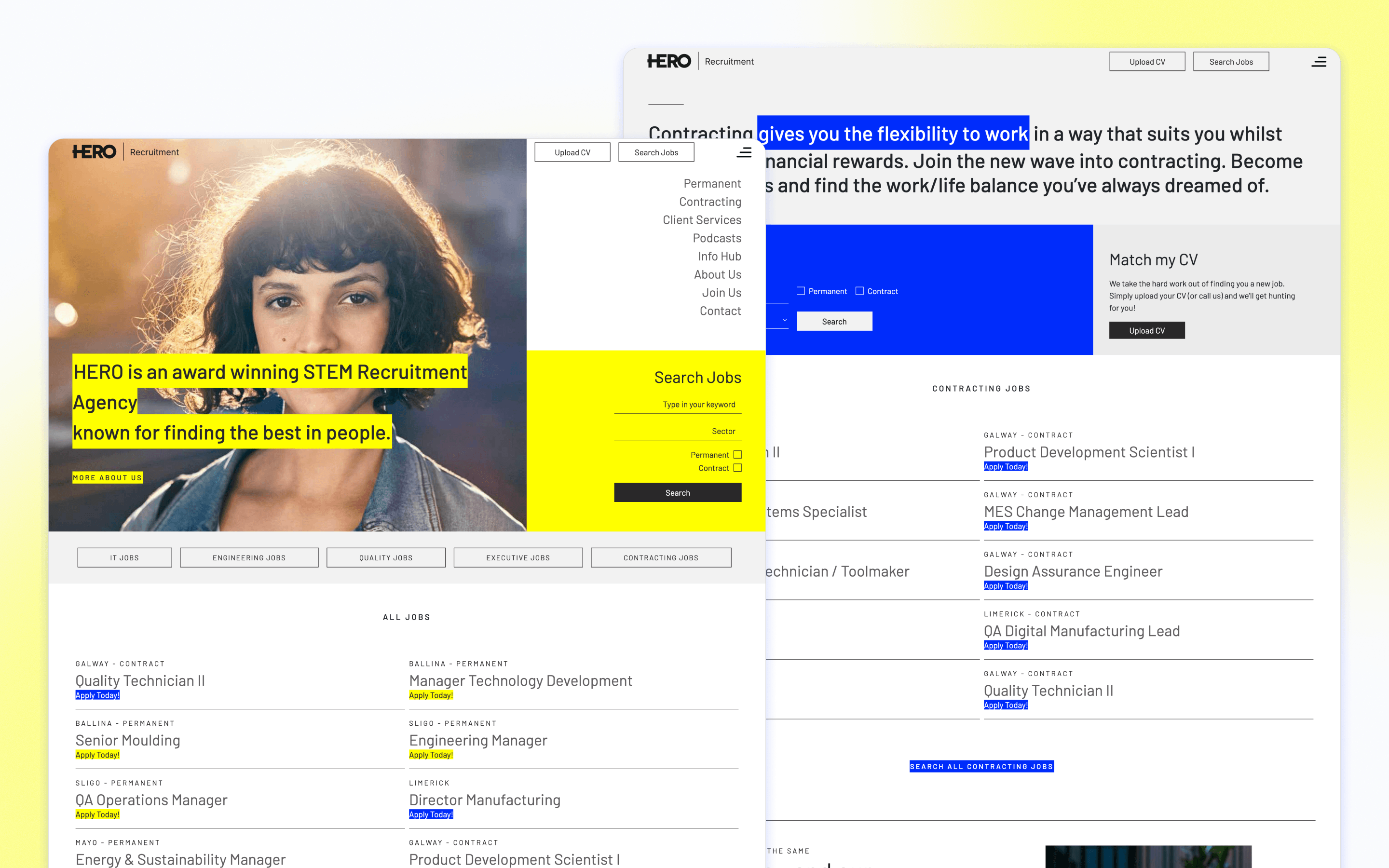Click Apply Today under Senior Moulding
This screenshot has height=868, width=1389.
tap(97, 755)
